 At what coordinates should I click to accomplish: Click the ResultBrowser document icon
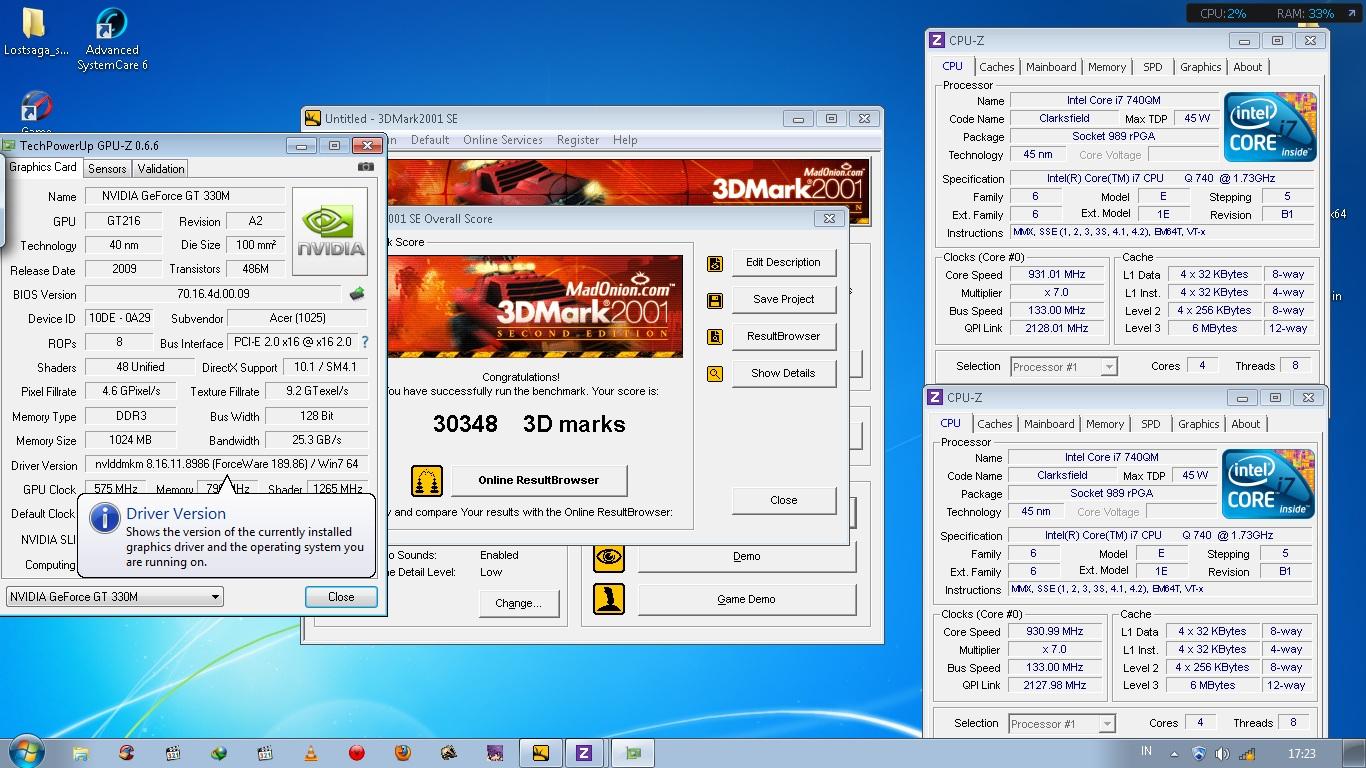[x=715, y=337]
